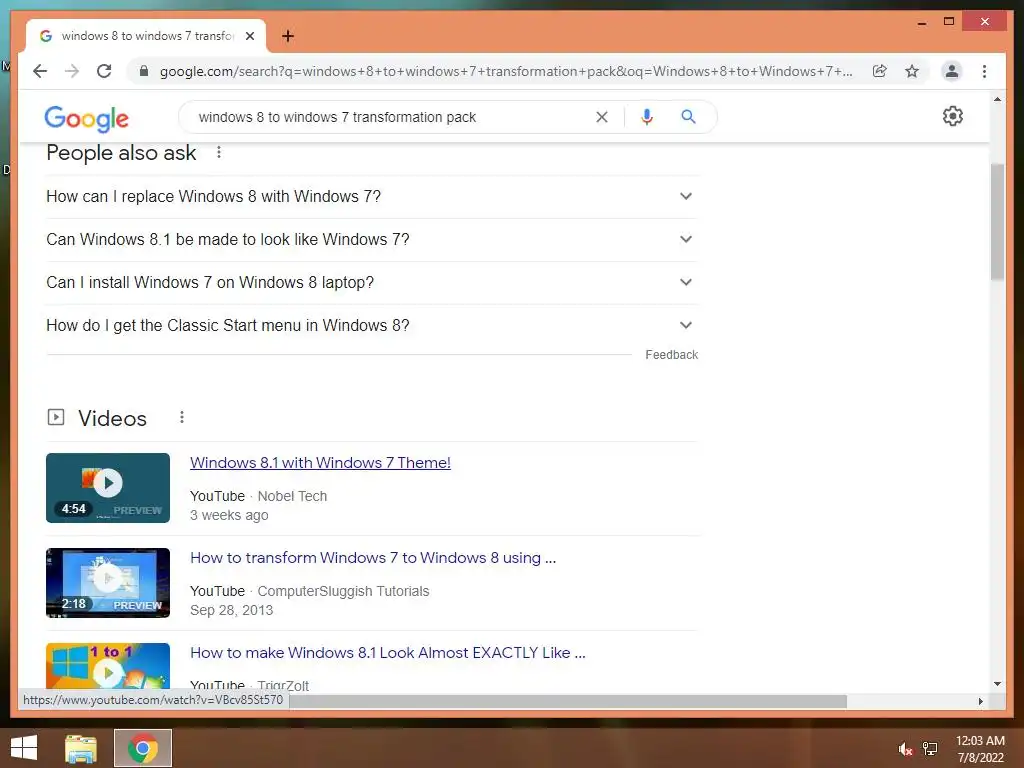View site info via the padlock icon
Image resolution: width=1024 pixels, height=768 pixels.
point(144,71)
